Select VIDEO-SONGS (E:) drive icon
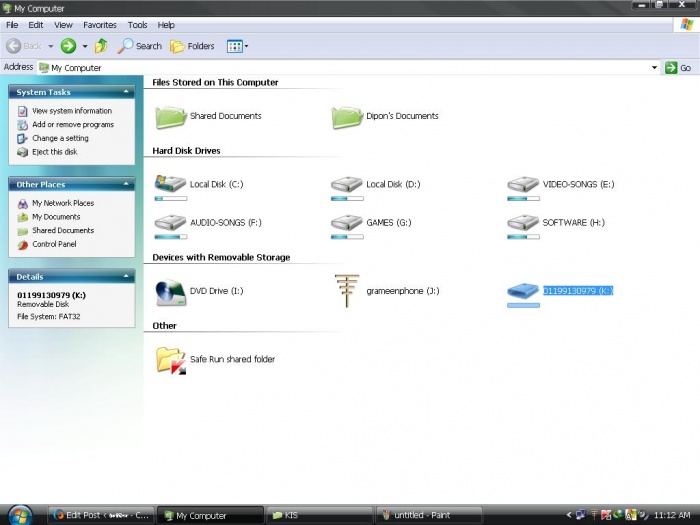 coord(523,184)
